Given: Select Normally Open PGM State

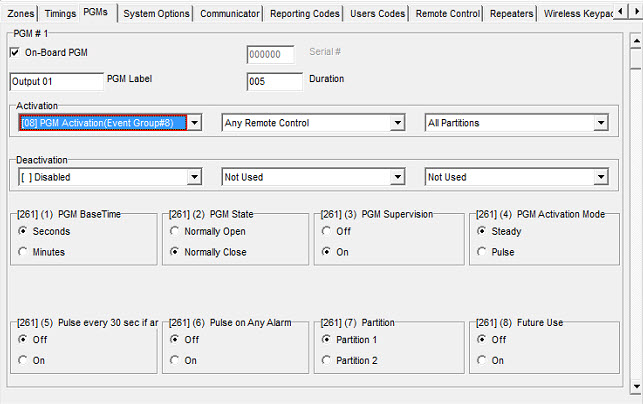Looking at the screenshot, I should pos(175,231).
